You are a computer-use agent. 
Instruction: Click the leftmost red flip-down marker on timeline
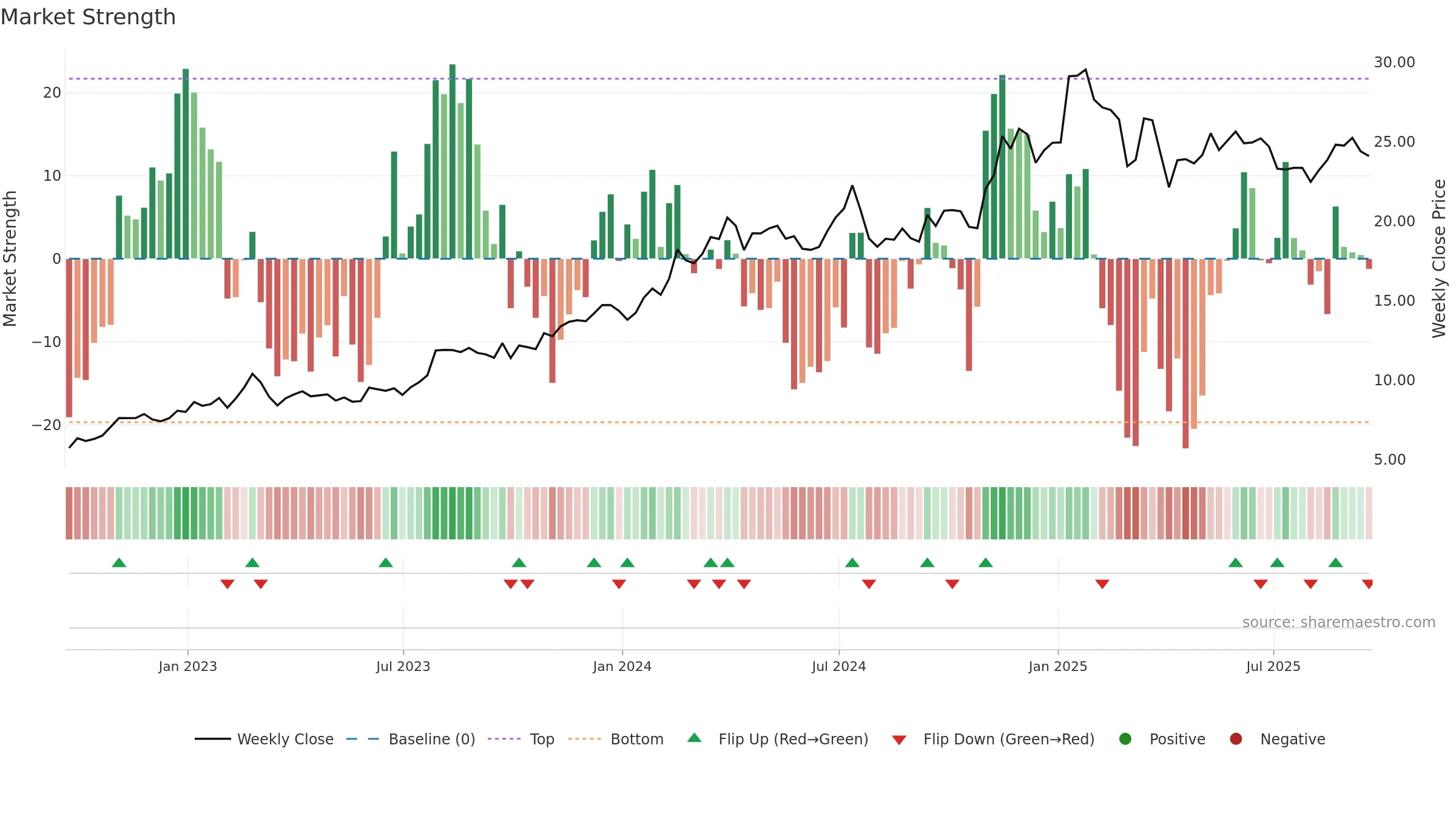[x=227, y=584]
